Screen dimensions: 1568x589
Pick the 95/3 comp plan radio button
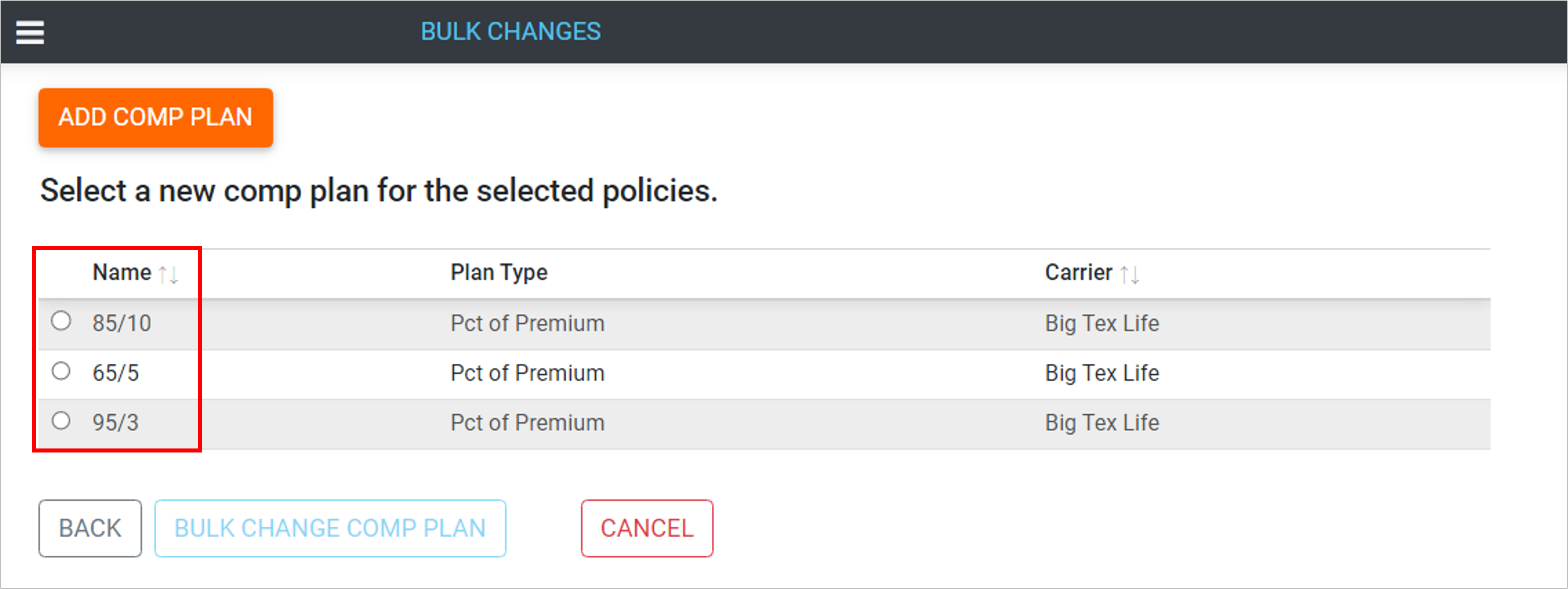pos(61,420)
